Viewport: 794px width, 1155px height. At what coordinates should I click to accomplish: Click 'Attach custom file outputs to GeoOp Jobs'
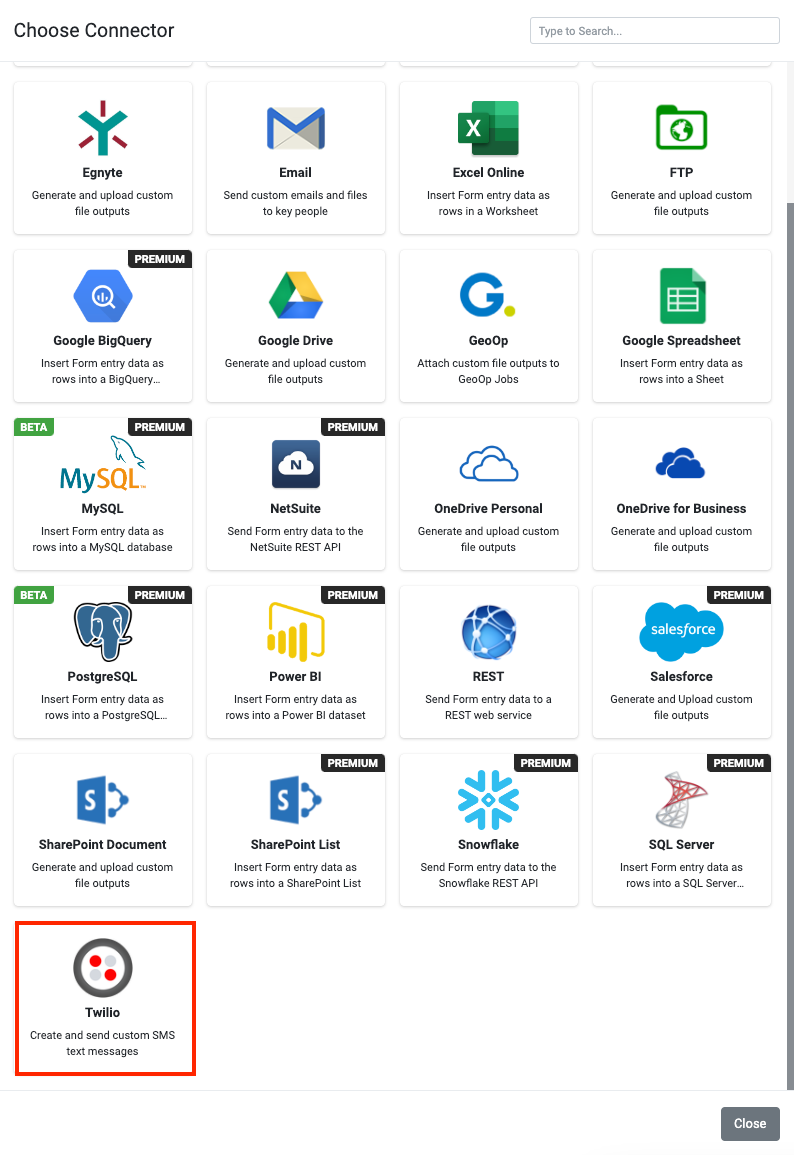[488, 371]
